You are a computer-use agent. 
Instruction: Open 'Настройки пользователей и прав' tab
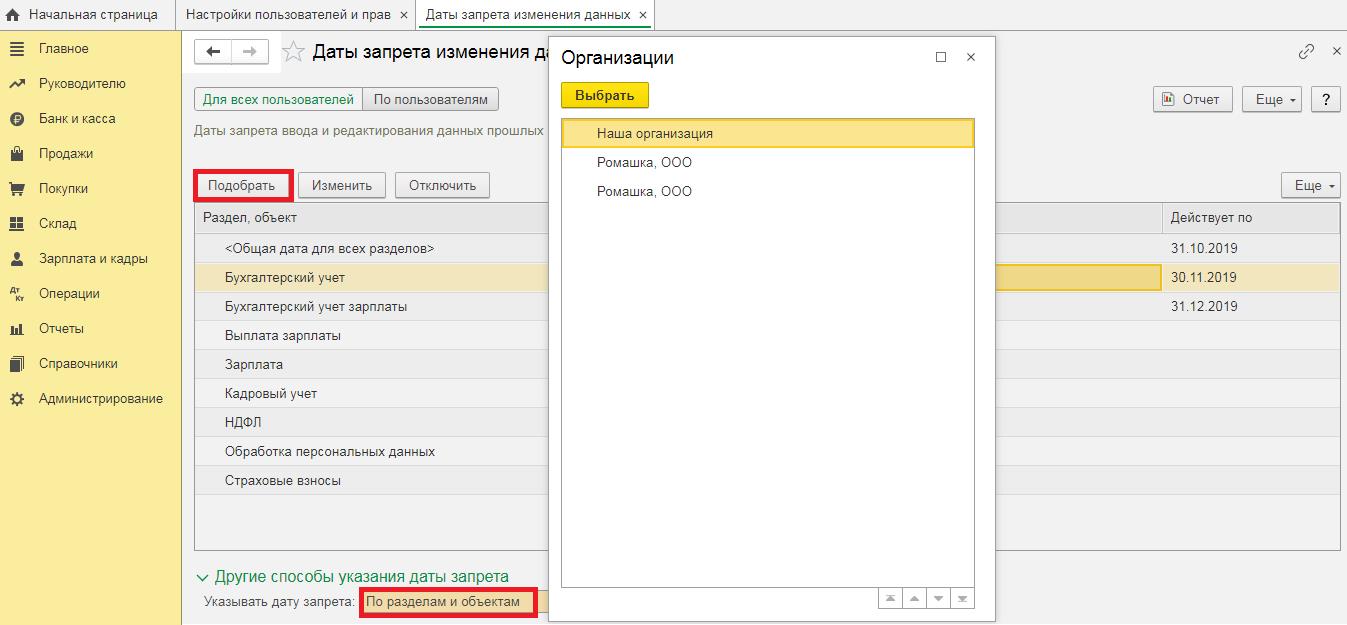click(289, 15)
